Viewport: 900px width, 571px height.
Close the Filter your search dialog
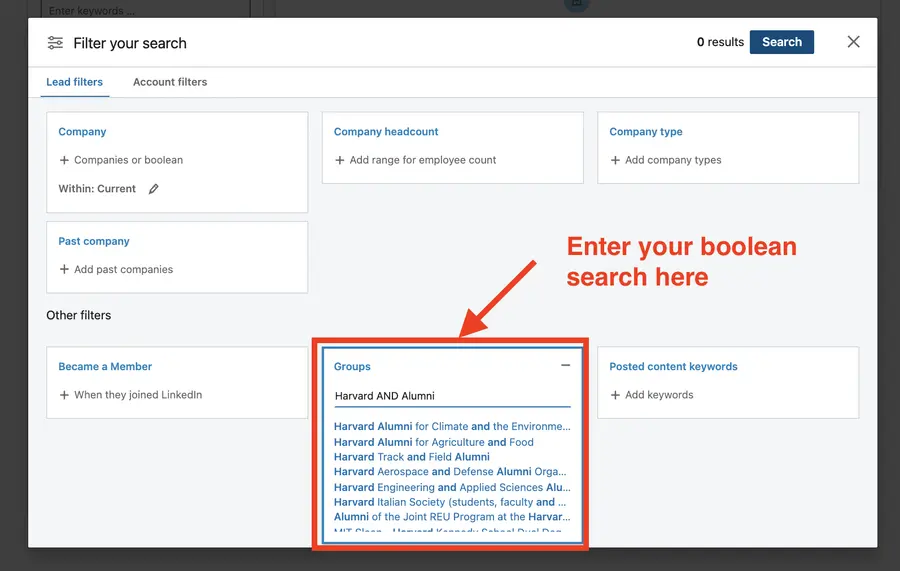pos(854,42)
